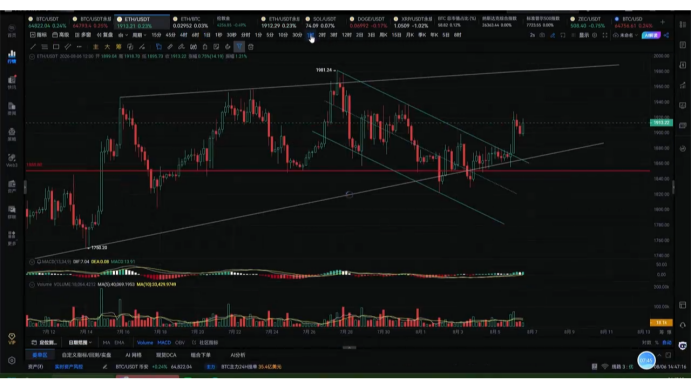Open the VIP diamond icon in sidebar

coord(12,339)
